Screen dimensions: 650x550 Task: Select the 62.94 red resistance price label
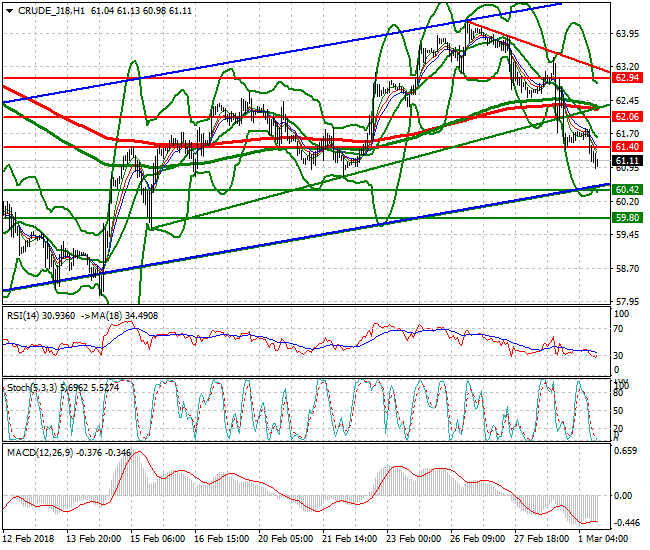click(x=627, y=78)
